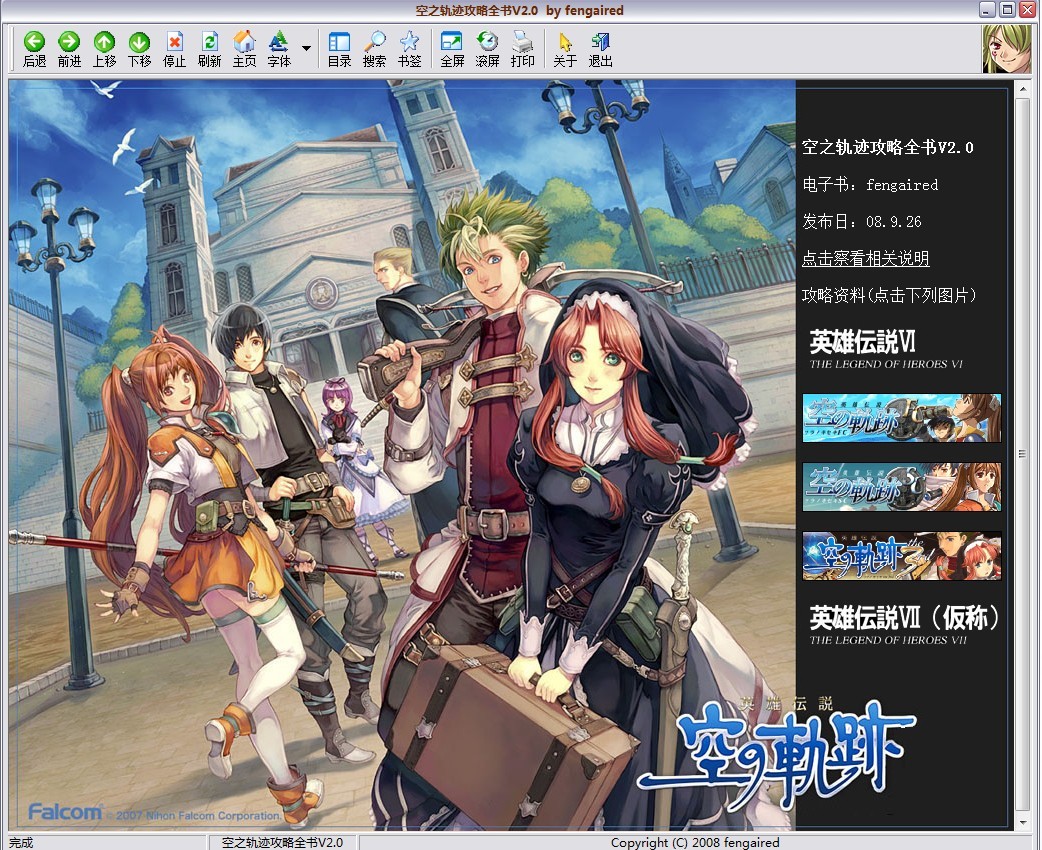The image size is (1042, 850).
Task: Stop loading with the 停止 icon
Action: click(174, 49)
